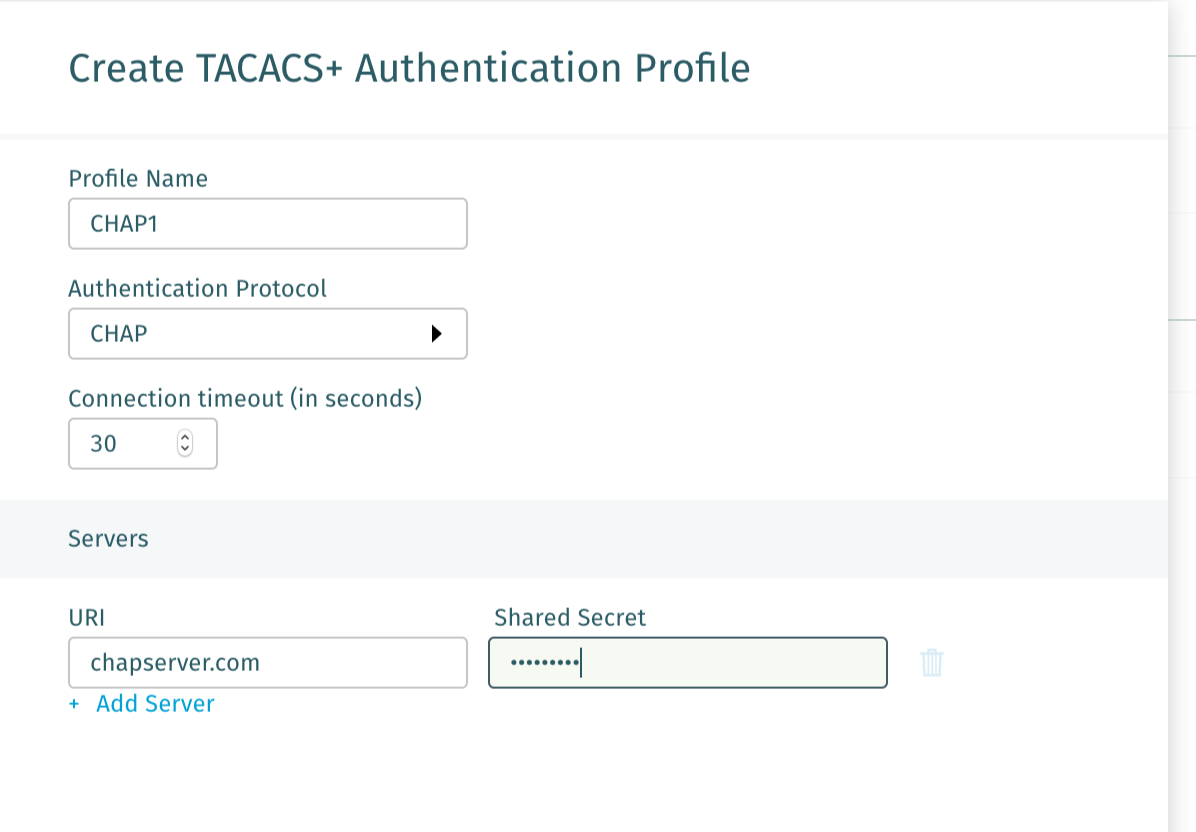Click the Servers section header
Image resolution: width=1196 pixels, height=832 pixels.
(x=108, y=538)
